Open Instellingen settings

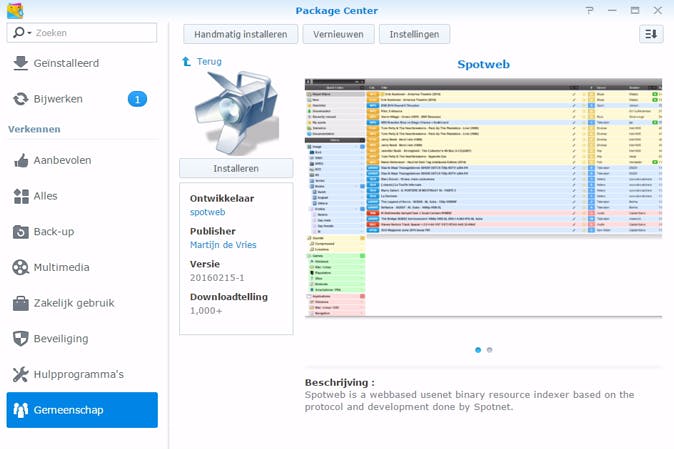(414, 34)
